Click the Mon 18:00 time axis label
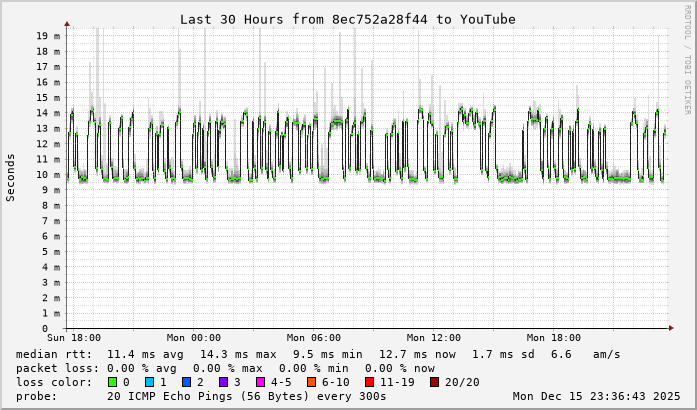Image resolution: width=697 pixels, height=410 pixels. [x=554, y=338]
